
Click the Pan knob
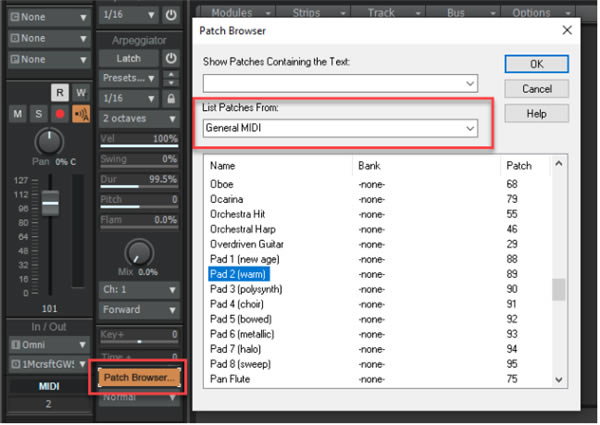[x=46, y=142]
